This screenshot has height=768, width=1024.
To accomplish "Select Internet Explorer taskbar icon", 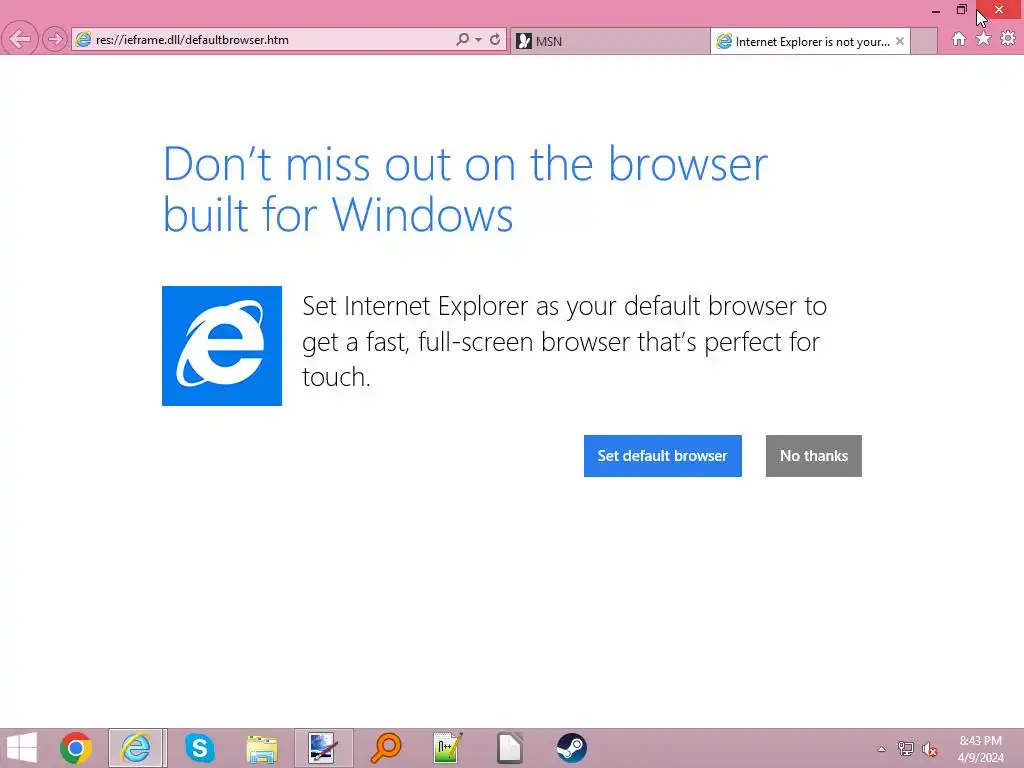I will coord(137,748).
